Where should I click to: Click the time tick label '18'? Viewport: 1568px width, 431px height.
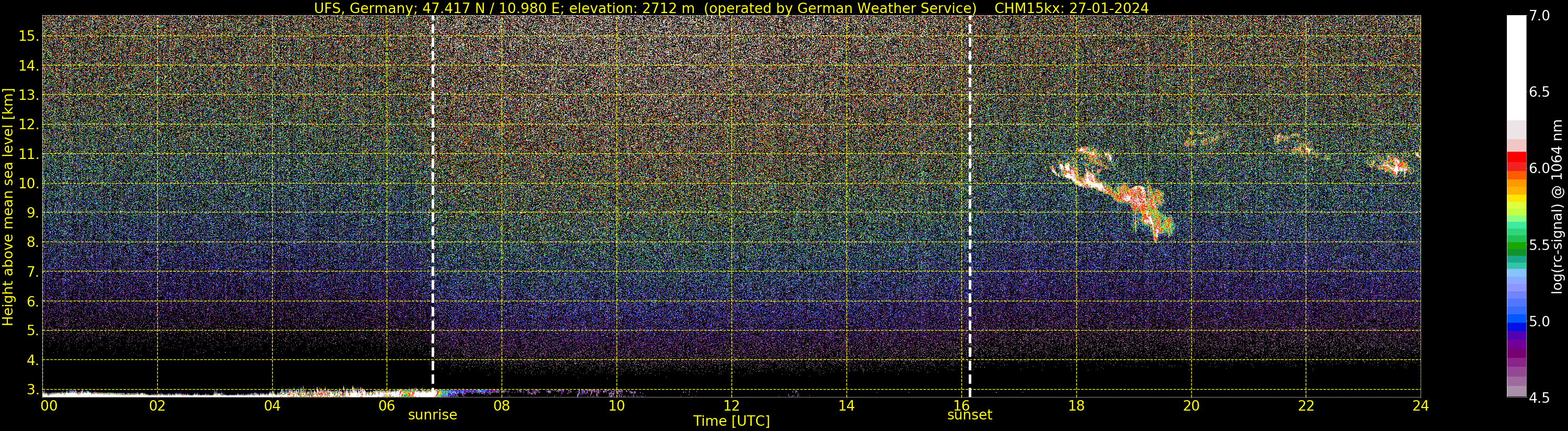[x=1076, y=406]
